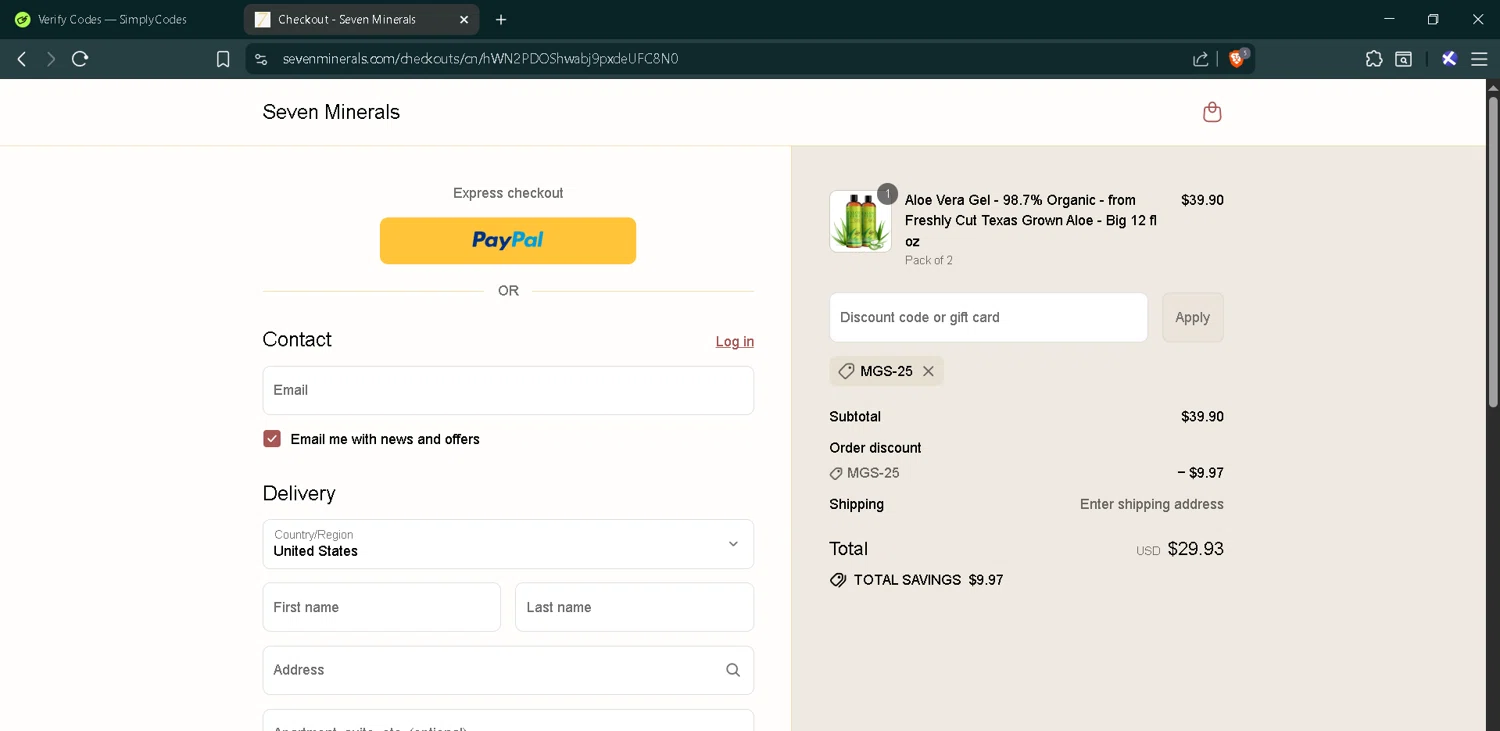Click the blue extension icon in toolbar
The image size is (1500, 731).
tap(1449, 59)
